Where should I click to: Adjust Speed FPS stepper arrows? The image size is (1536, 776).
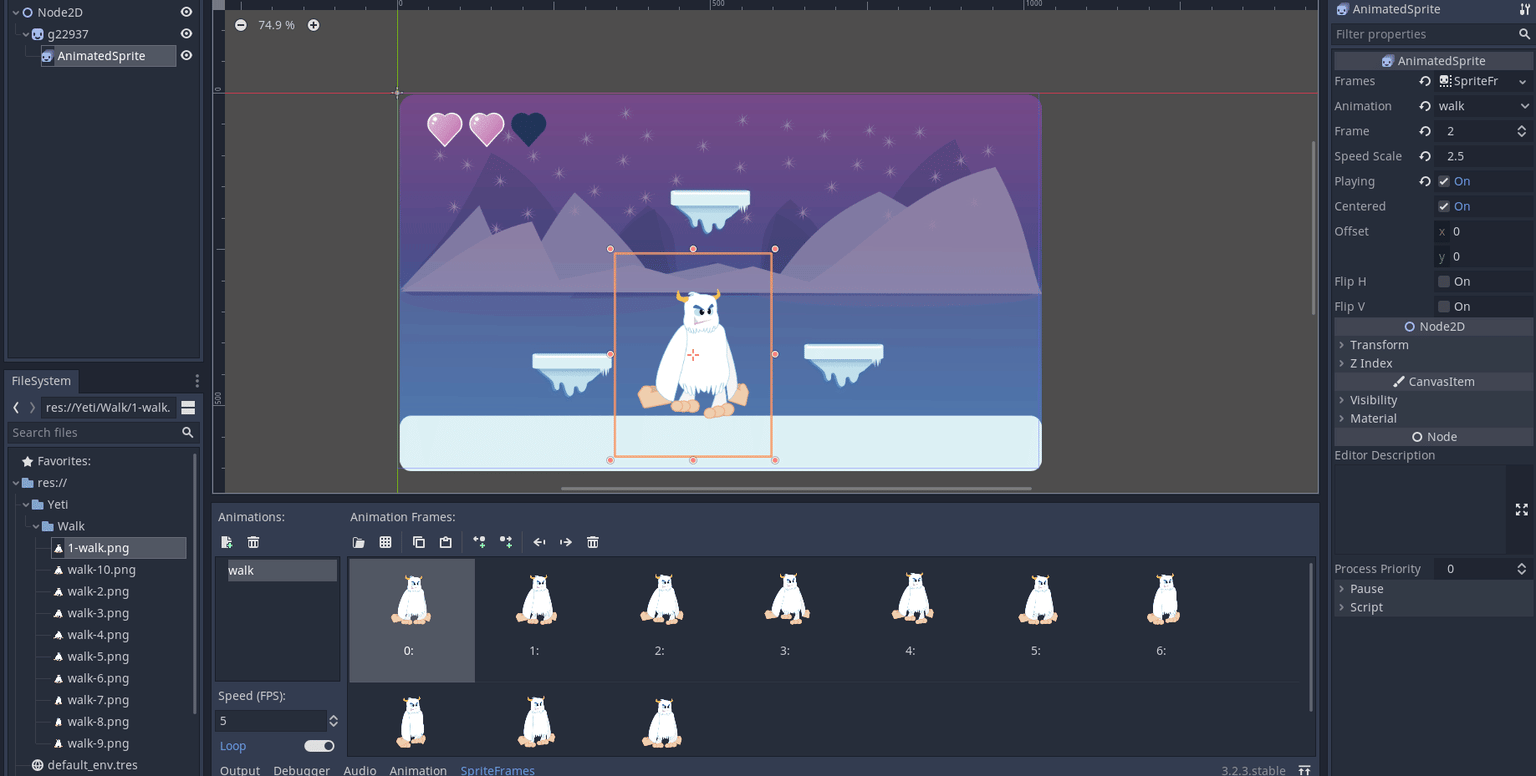coord(333,721)
